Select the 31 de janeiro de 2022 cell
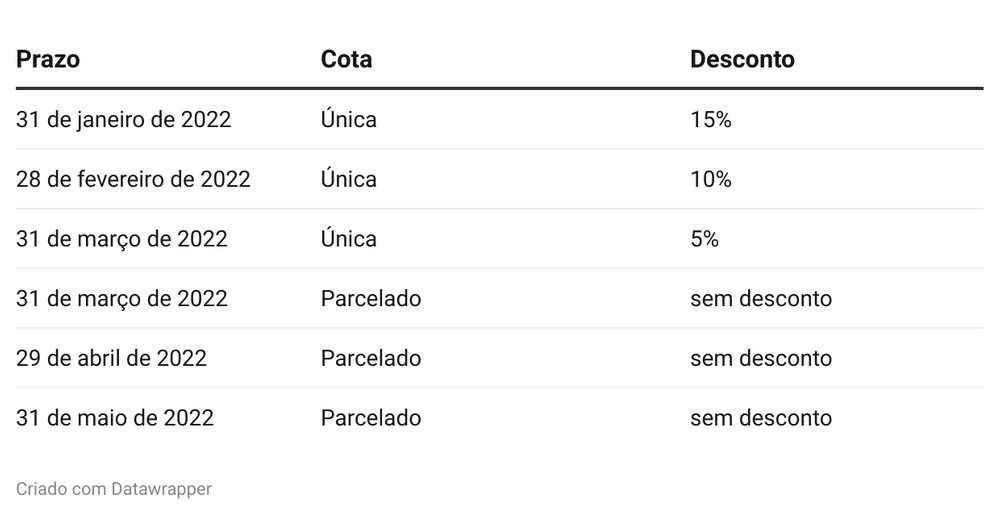Screen dimensions: 1000x516 click(x=124, y=120)
